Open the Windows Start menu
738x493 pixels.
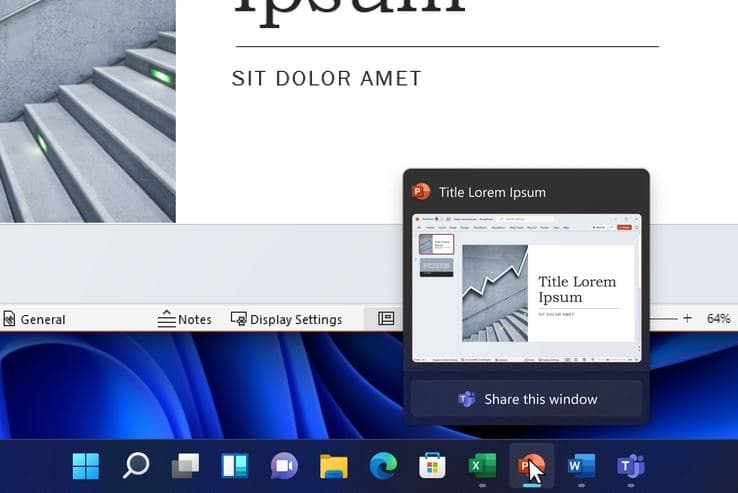(86, 466)
